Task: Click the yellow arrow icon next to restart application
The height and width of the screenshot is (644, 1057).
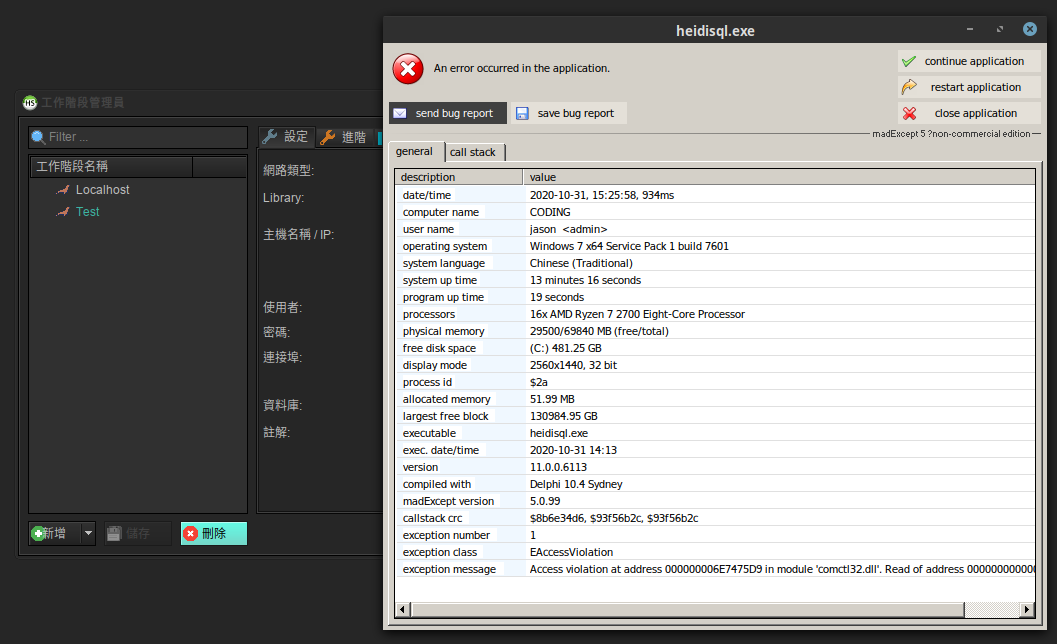Action: [x=909, y=87]
